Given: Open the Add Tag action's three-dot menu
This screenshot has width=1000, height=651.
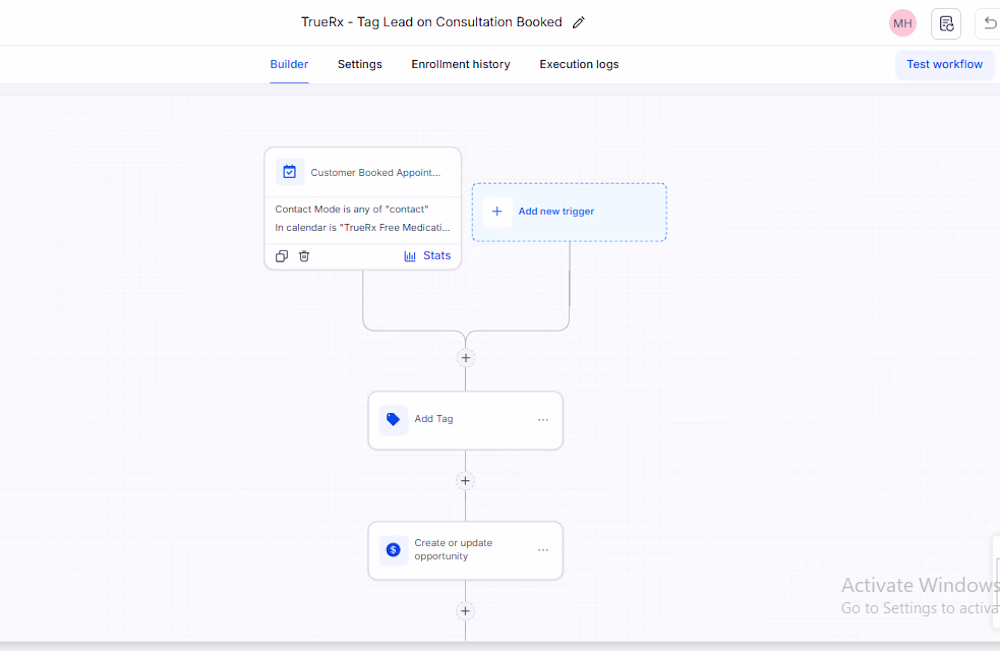Looking at the screenshot, I should pyautogui.click(x=543, y=420).
